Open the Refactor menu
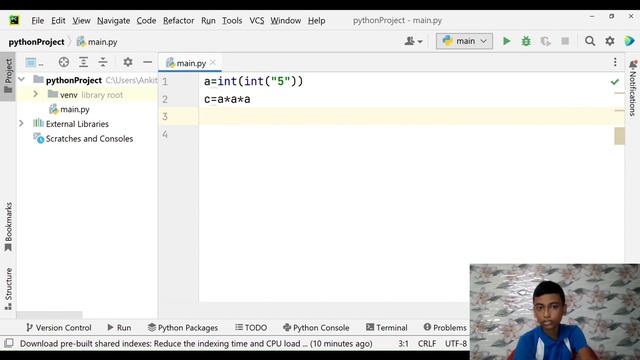Viewport: 640px width, 360px height. [x=178, y=20]
